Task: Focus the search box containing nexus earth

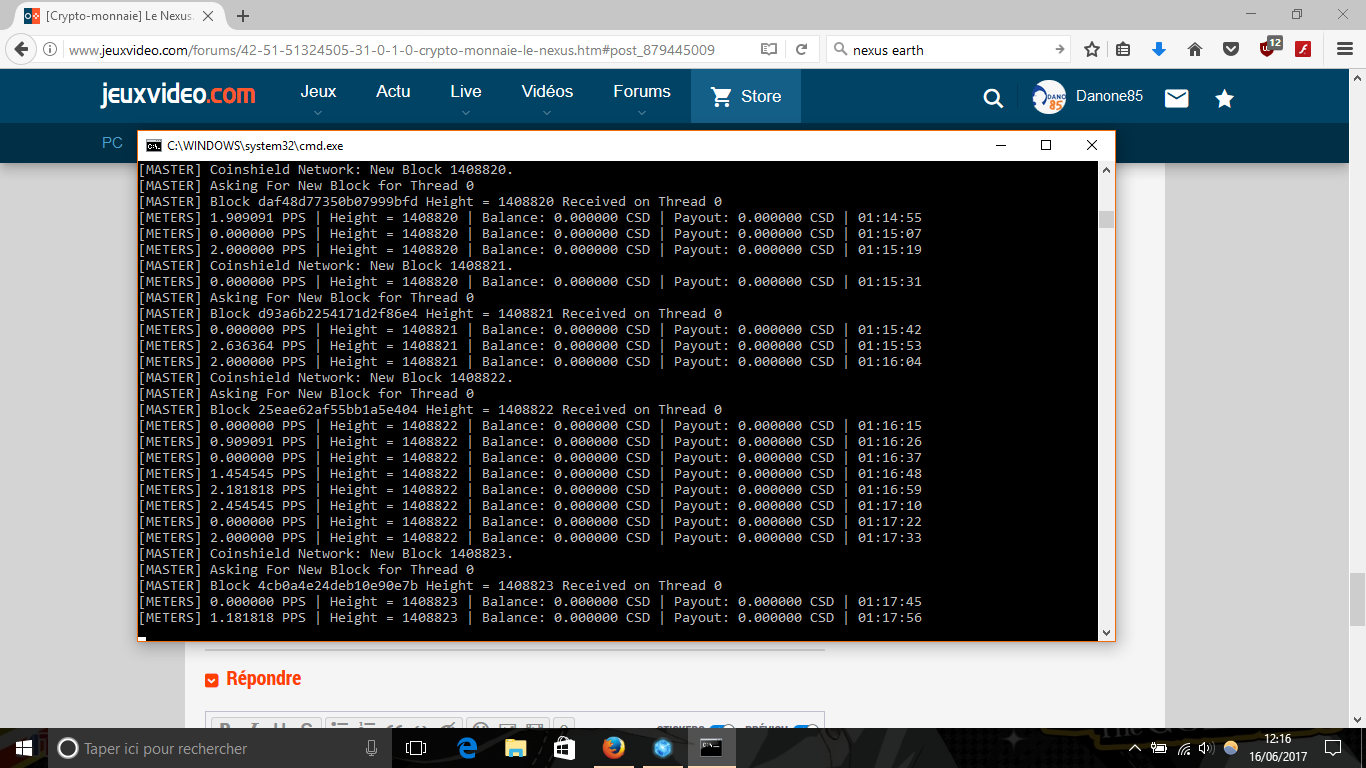Action: [948, 50]
